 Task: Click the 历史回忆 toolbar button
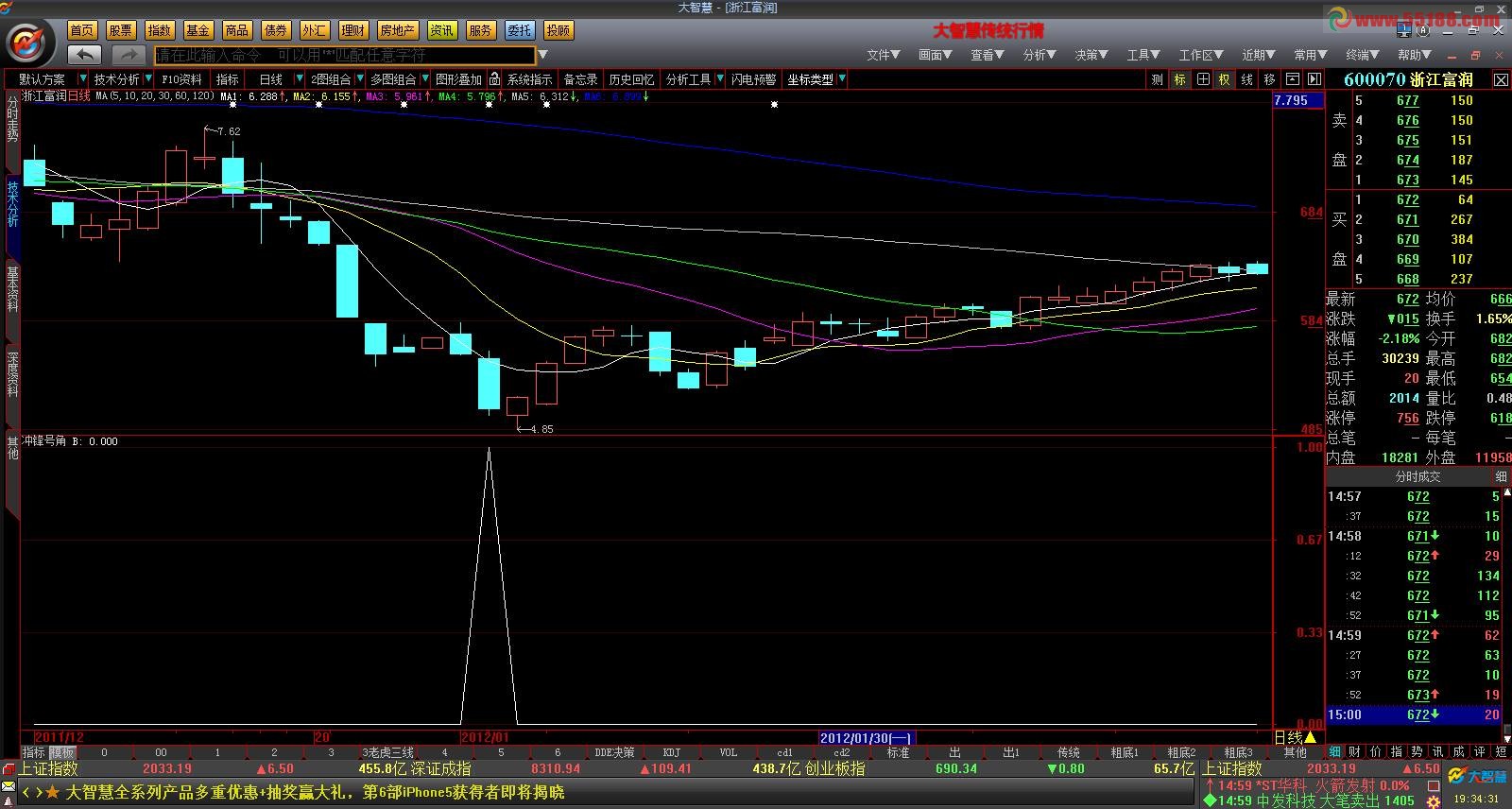point(630,79)
